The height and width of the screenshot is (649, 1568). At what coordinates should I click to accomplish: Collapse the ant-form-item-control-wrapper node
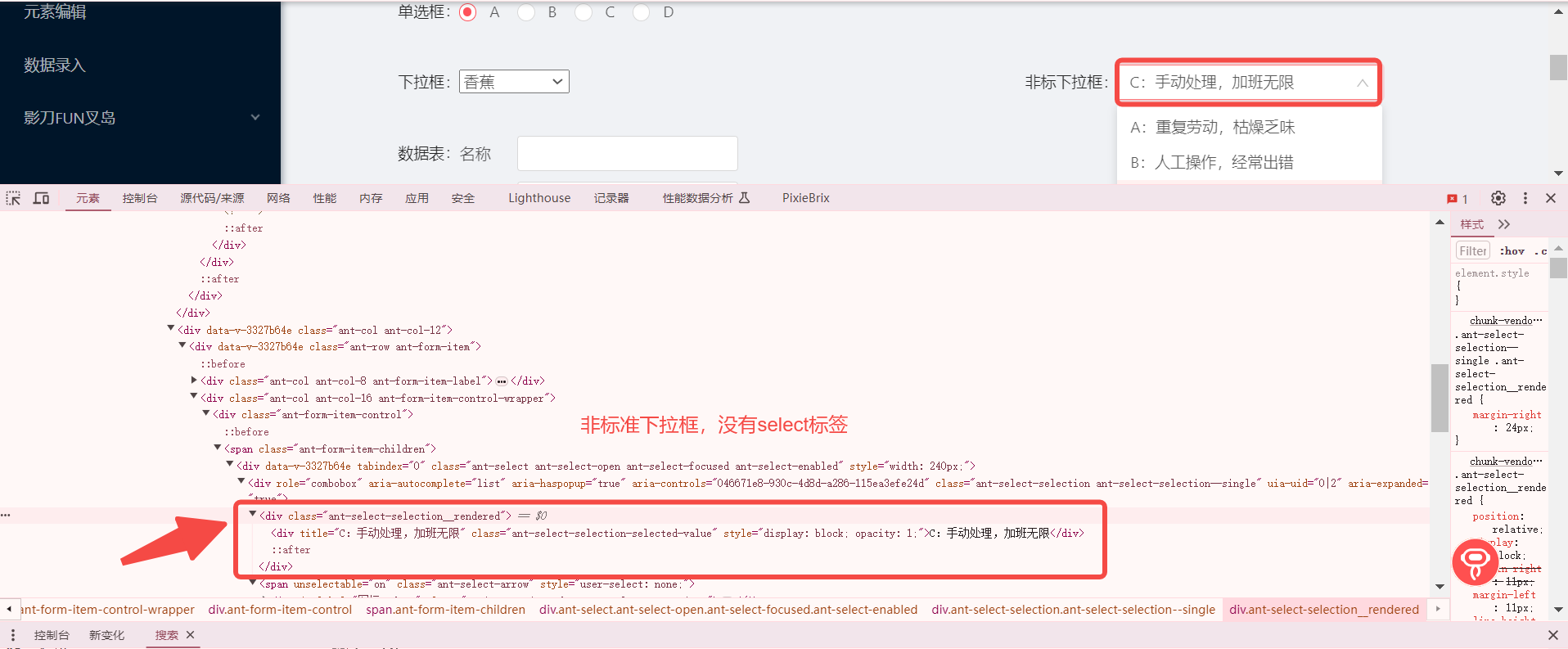tap(194, 397)
